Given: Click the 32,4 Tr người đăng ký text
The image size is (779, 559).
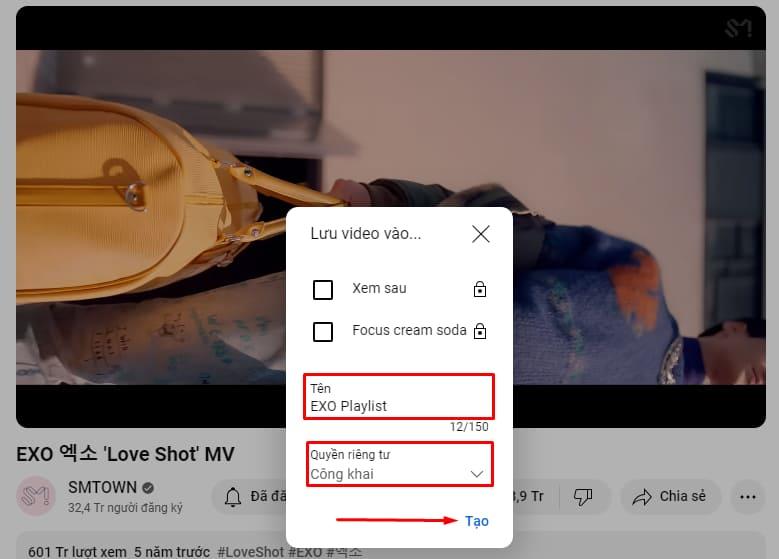Looking at the screenshot, I should point(125,508).
